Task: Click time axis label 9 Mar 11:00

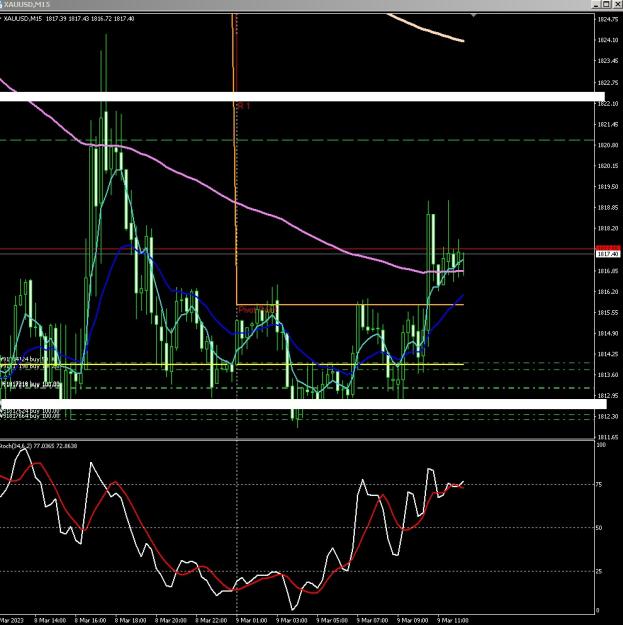Action: [x=452, y=621]
